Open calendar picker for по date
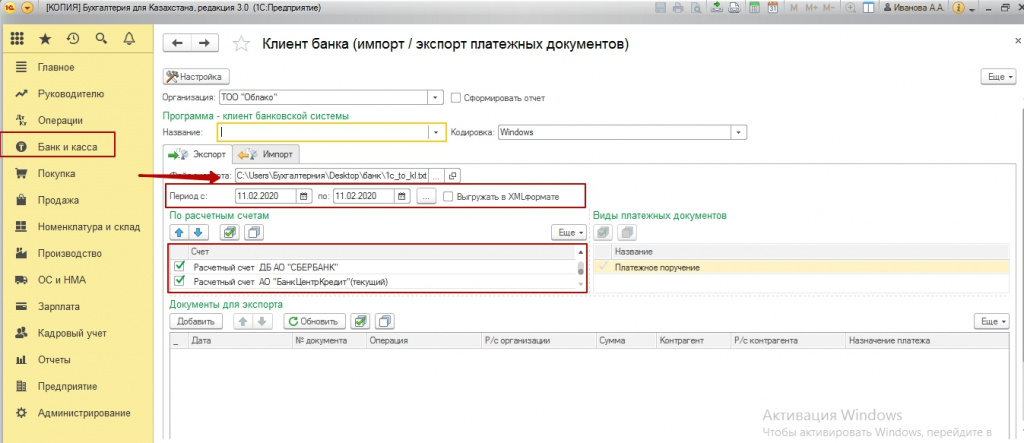The width and height of the screenshot is (1024, 443). coord(402,195)
